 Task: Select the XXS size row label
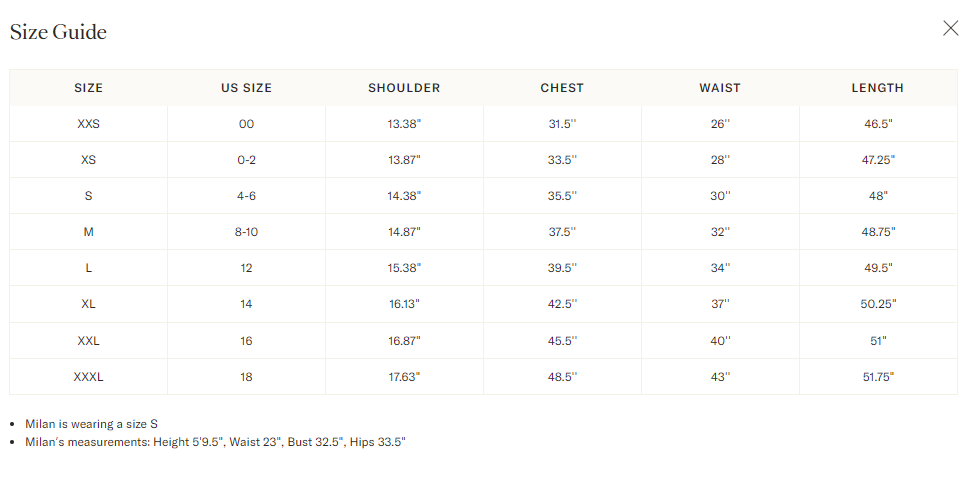88,124
